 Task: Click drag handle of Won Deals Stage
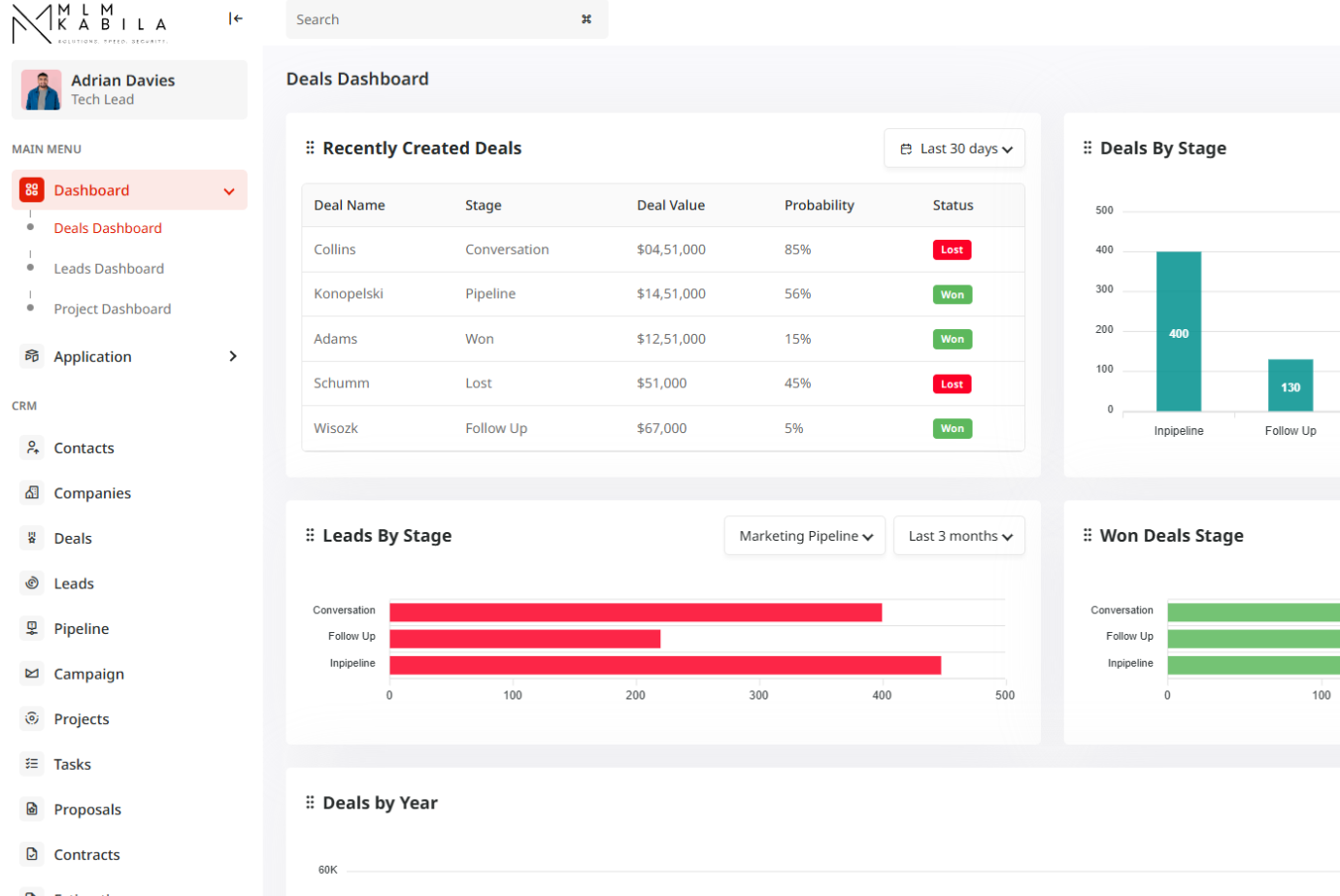tap(1087, 535)
